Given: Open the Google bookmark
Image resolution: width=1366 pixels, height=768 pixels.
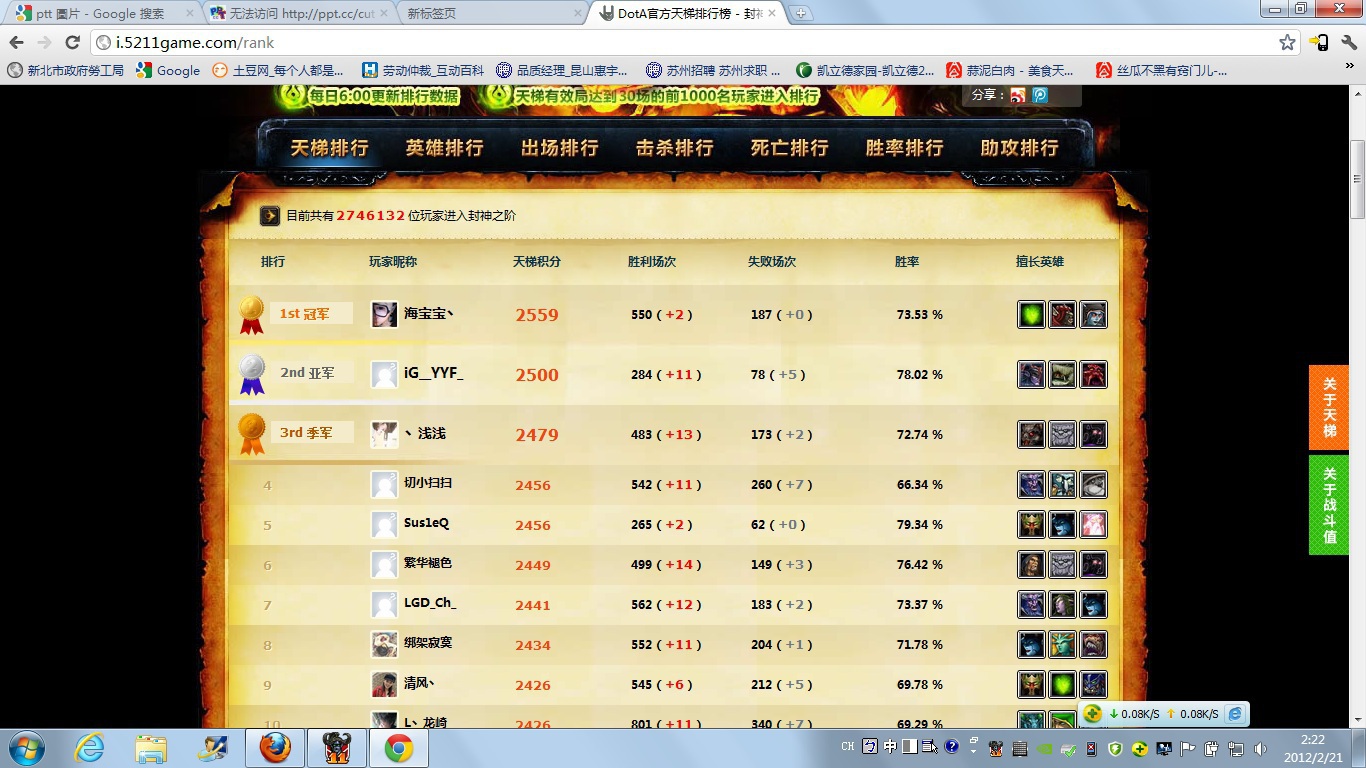Looking at the screenshot, I should [x=168, y=70].
